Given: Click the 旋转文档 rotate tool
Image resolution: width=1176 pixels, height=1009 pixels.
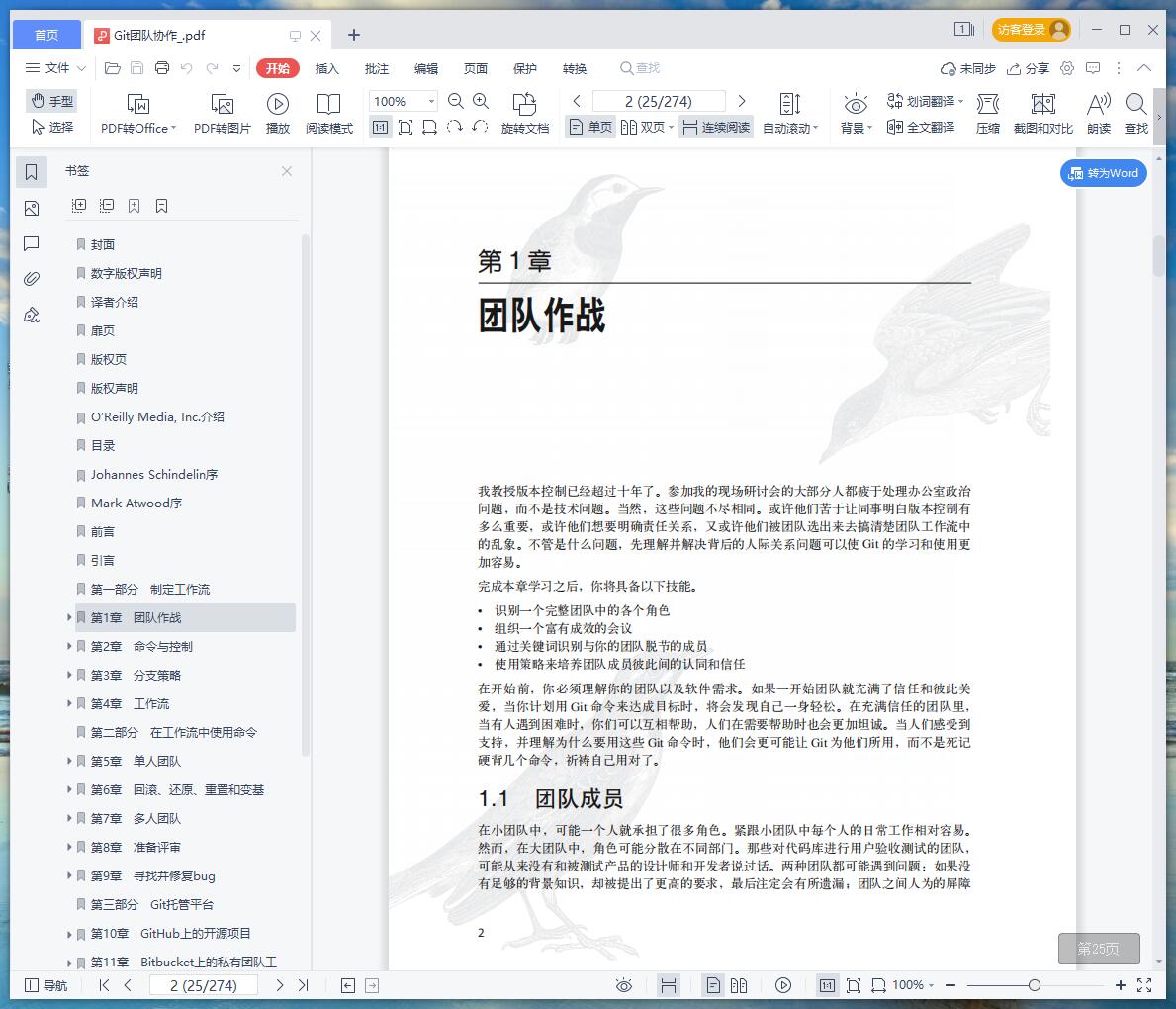Looking at the screenshot, I should pyautogui.click(x=525, y=114).
